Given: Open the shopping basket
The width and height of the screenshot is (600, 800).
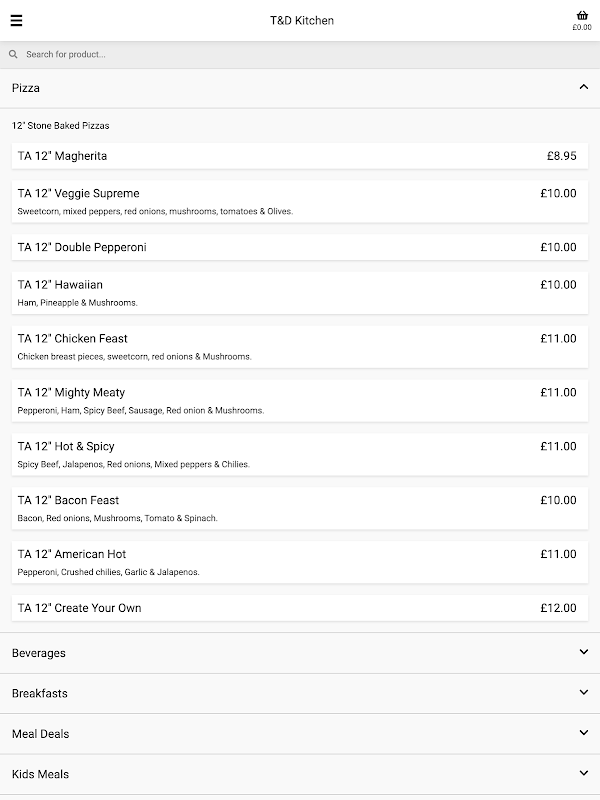Looking at the screenshot, I should [x=582, y=20].
